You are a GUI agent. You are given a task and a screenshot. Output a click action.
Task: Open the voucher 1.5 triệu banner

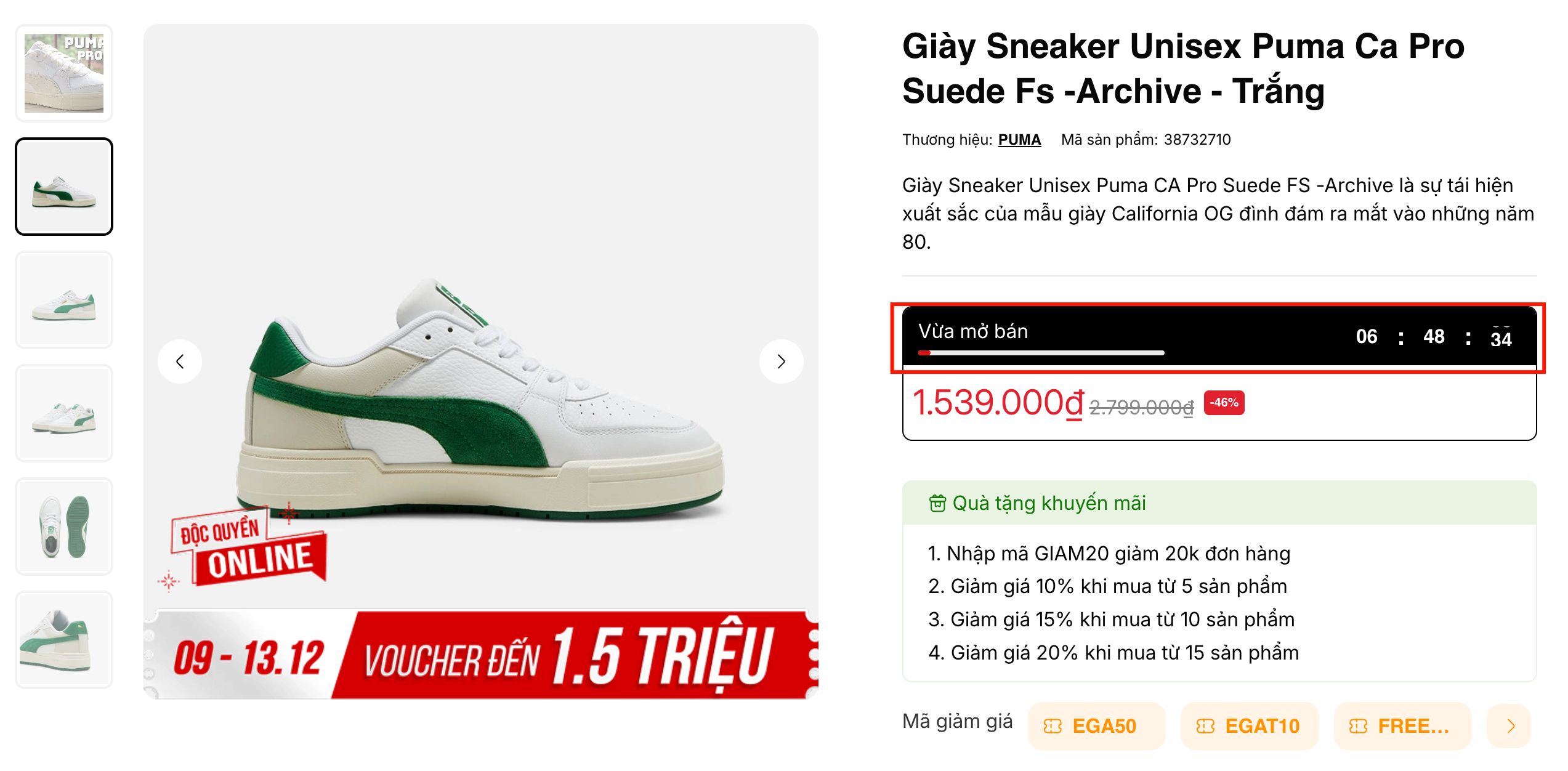click(x=481, y=655)
